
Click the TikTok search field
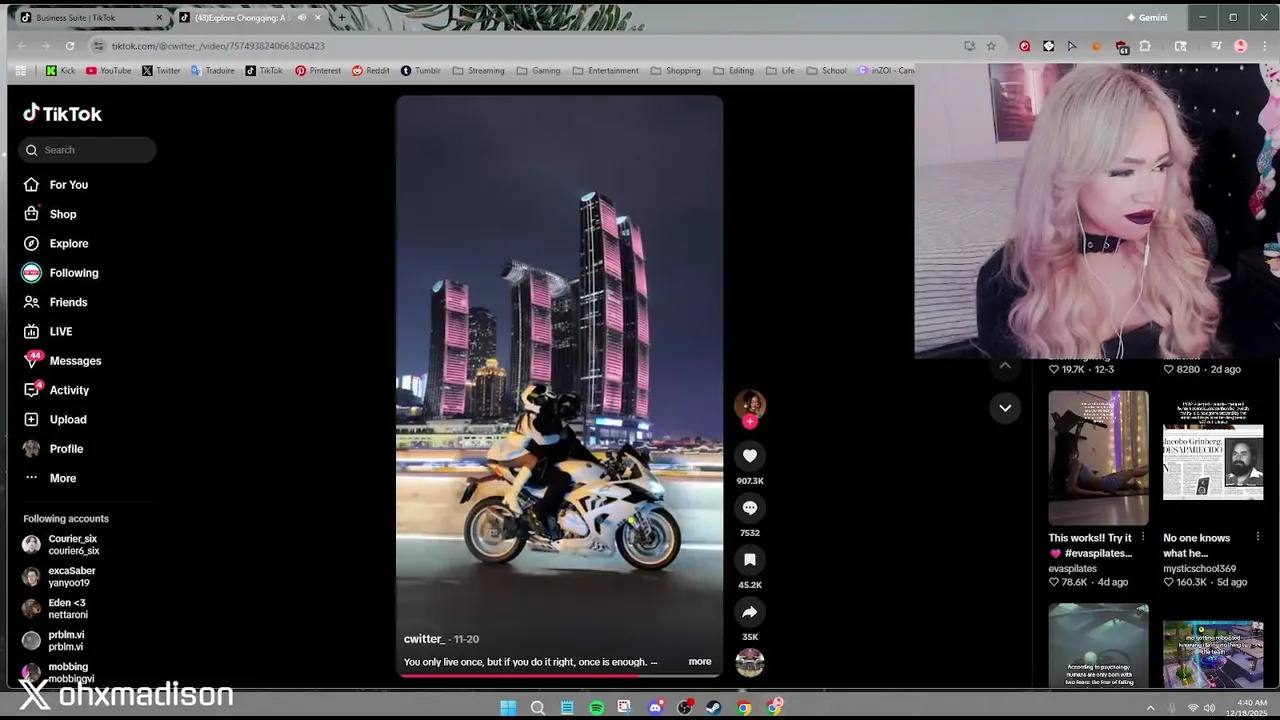click(x=88, y=150)
